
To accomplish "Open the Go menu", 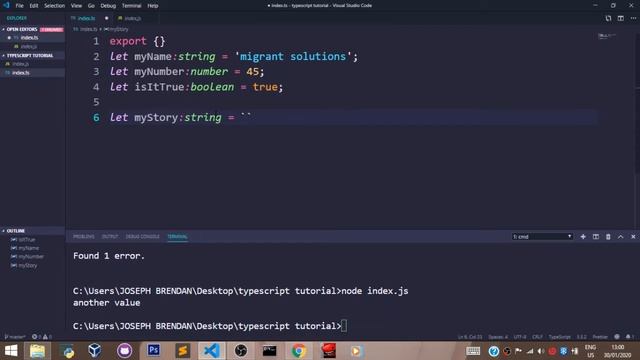I will point(91,6).
